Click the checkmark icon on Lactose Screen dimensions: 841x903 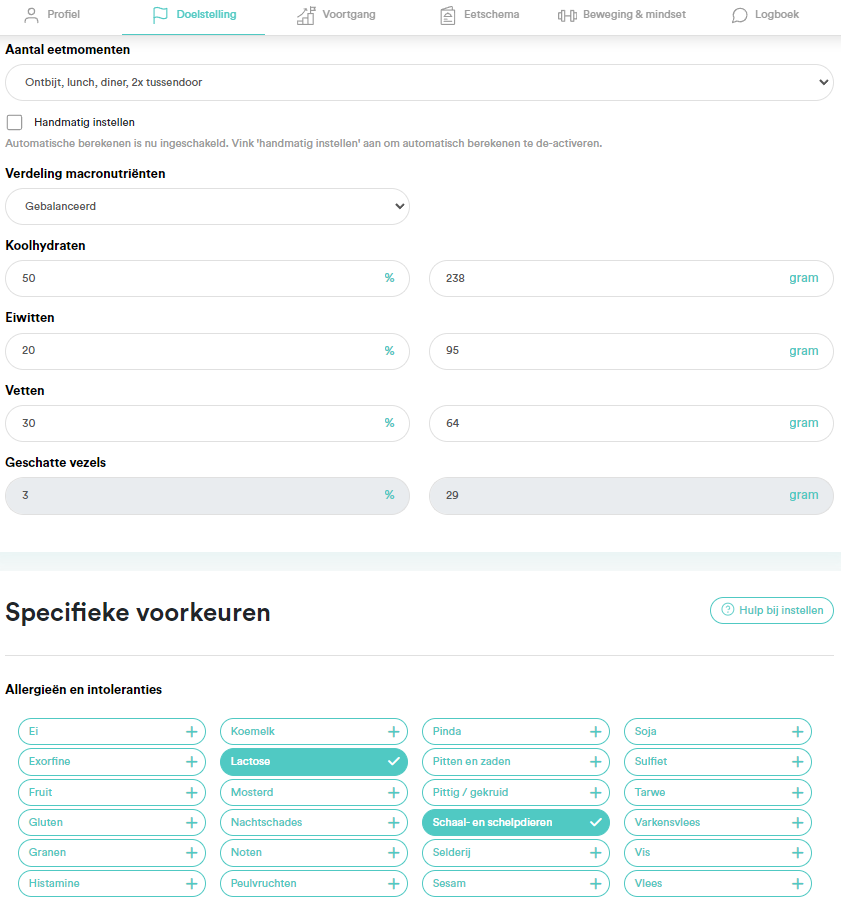tap(394, 762)
